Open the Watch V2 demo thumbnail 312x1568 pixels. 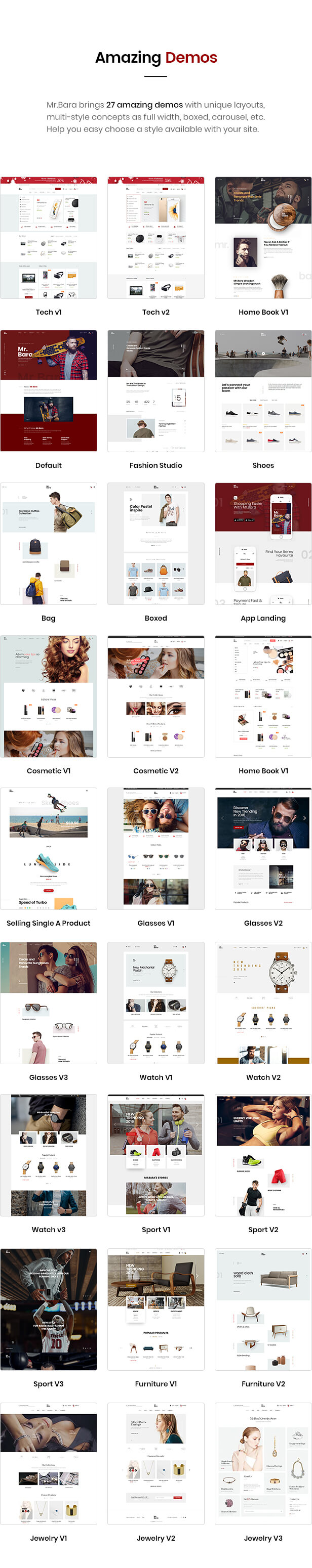[x=263, y=1003]
